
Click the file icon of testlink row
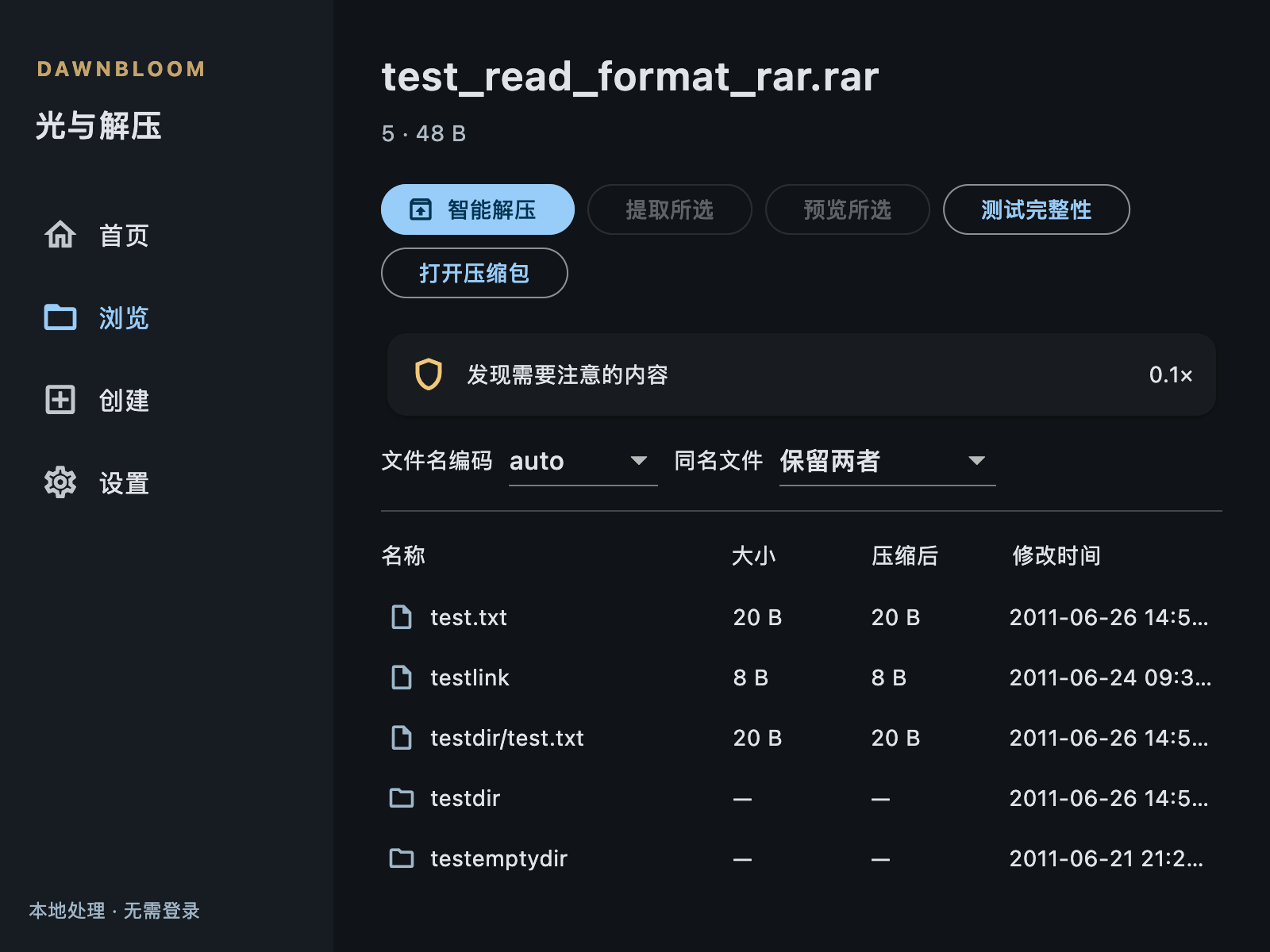click(x=402, y=678)
